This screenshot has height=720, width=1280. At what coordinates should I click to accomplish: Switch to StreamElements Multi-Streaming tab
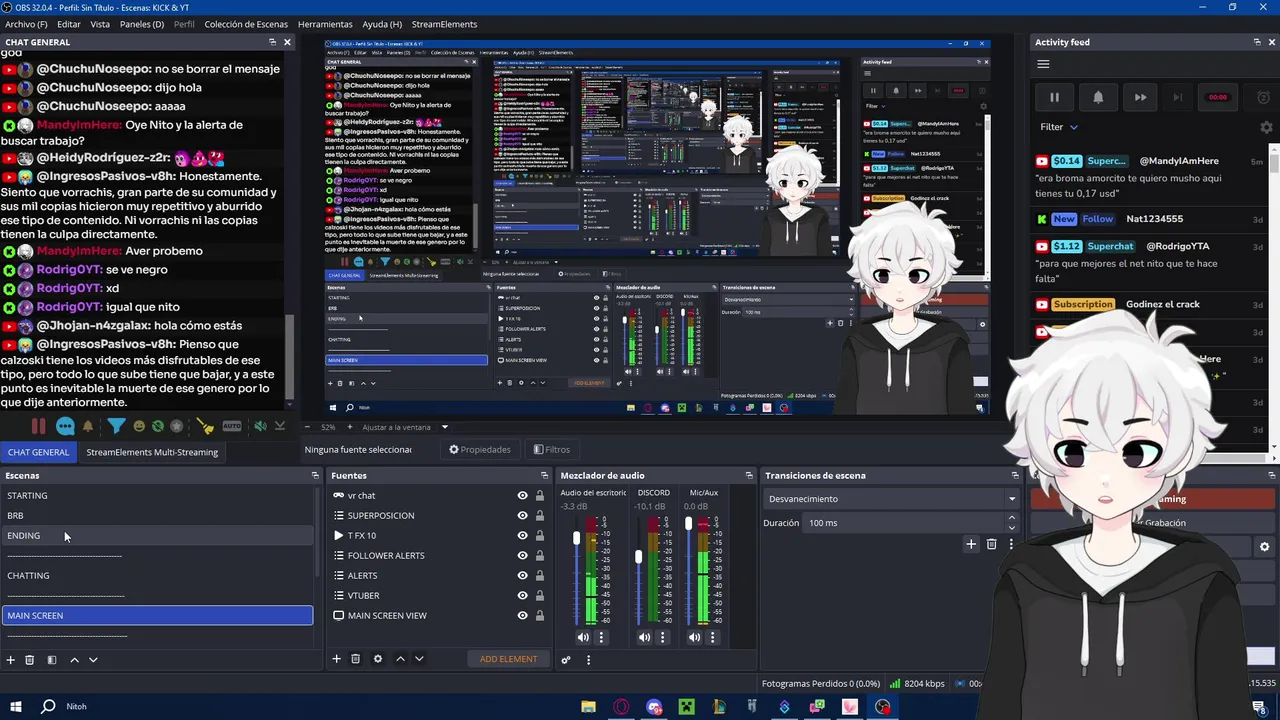152,452
